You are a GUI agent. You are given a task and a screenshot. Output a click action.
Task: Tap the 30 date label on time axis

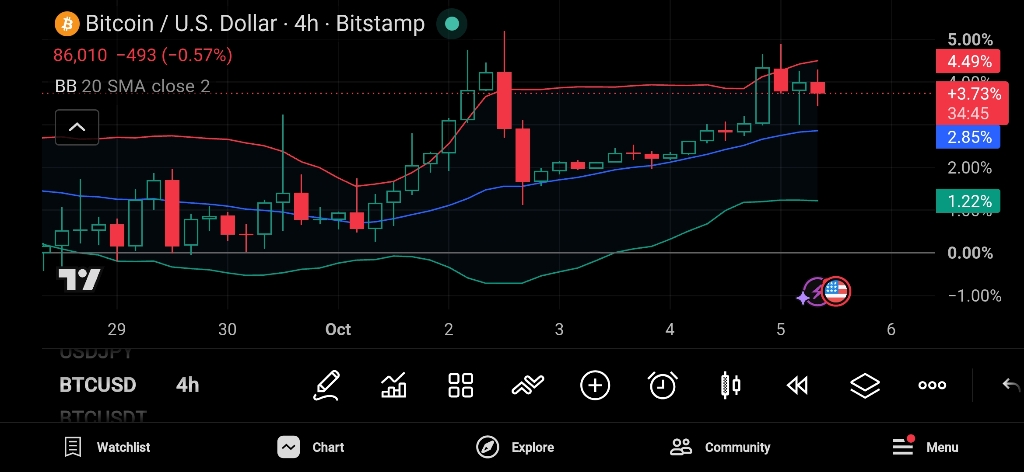coord(227,330)
